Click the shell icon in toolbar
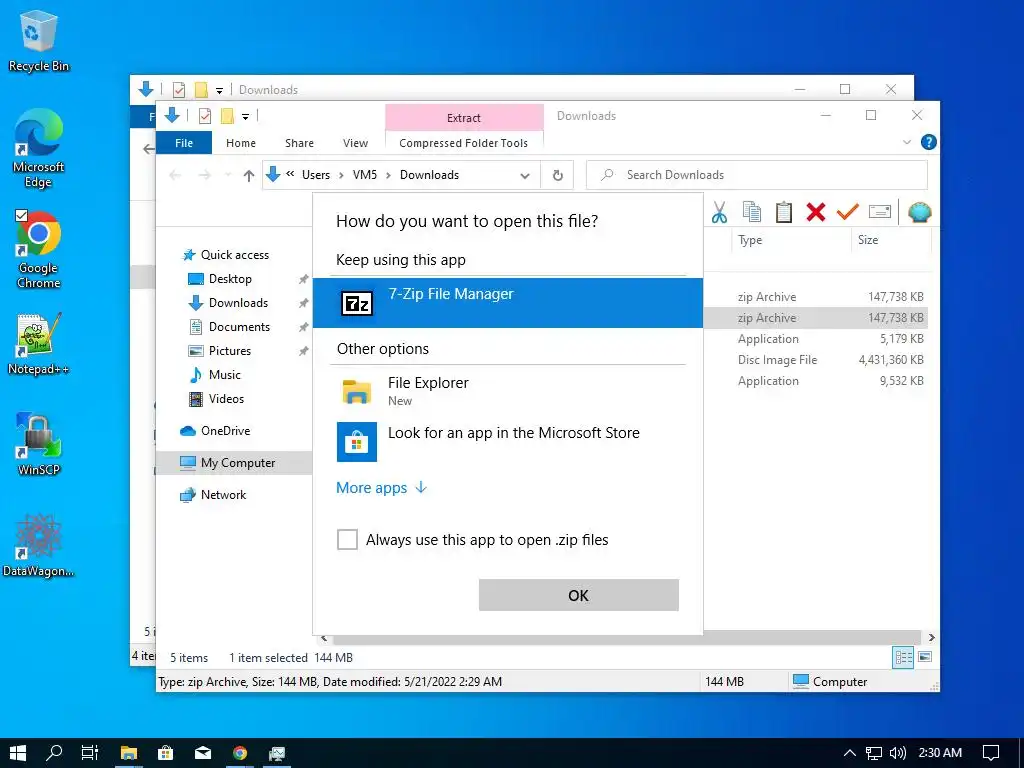Image resolution: width=1024 pixels, height=768 pixels. 920,212
